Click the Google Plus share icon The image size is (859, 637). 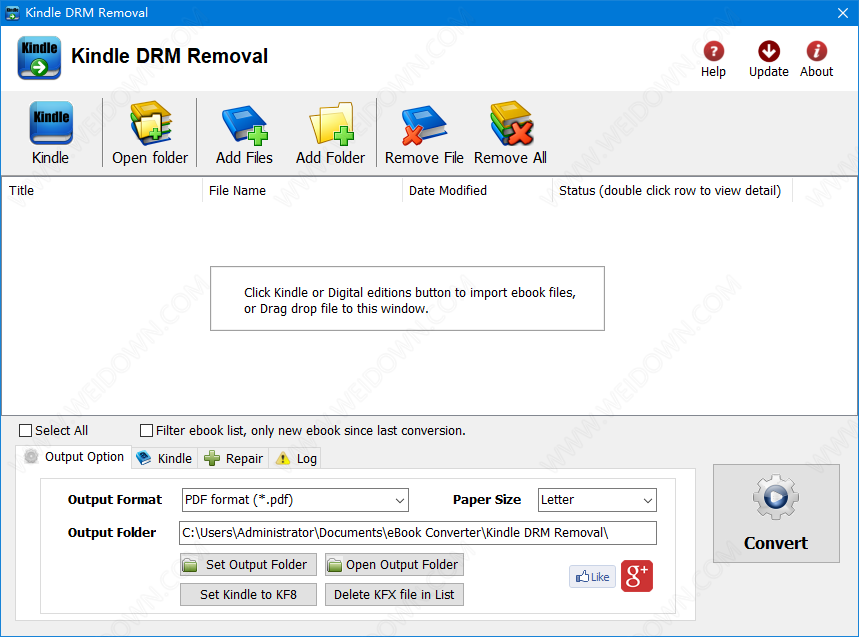click(637, 576)
